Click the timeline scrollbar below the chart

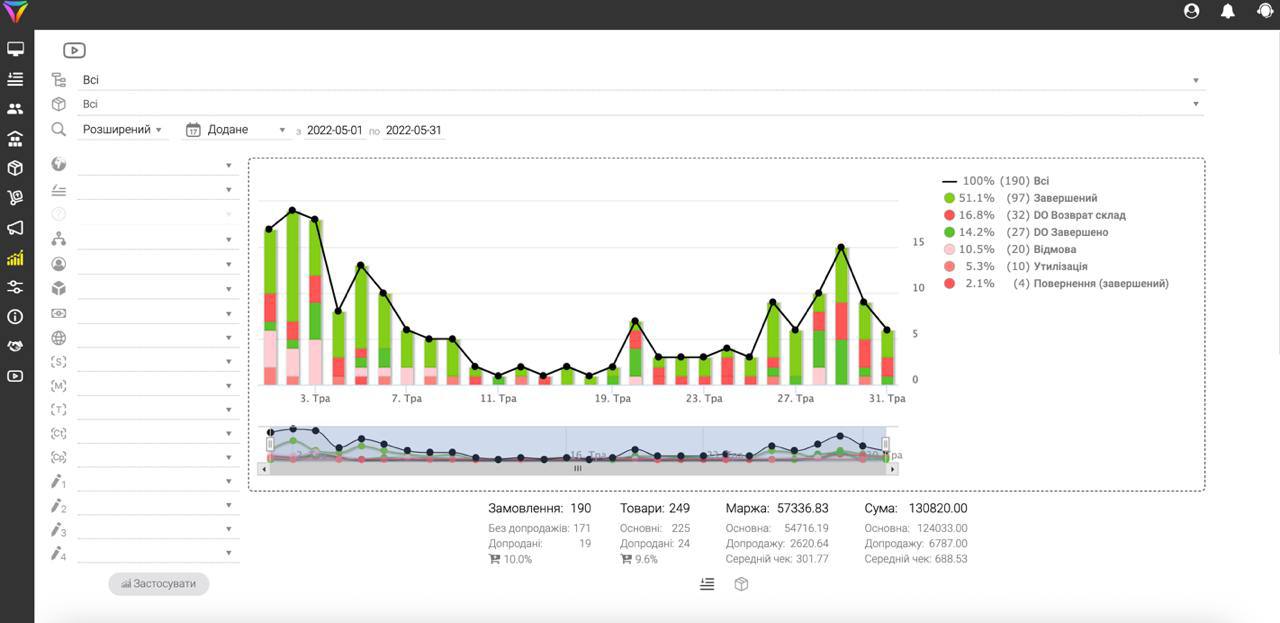point(577,467)
